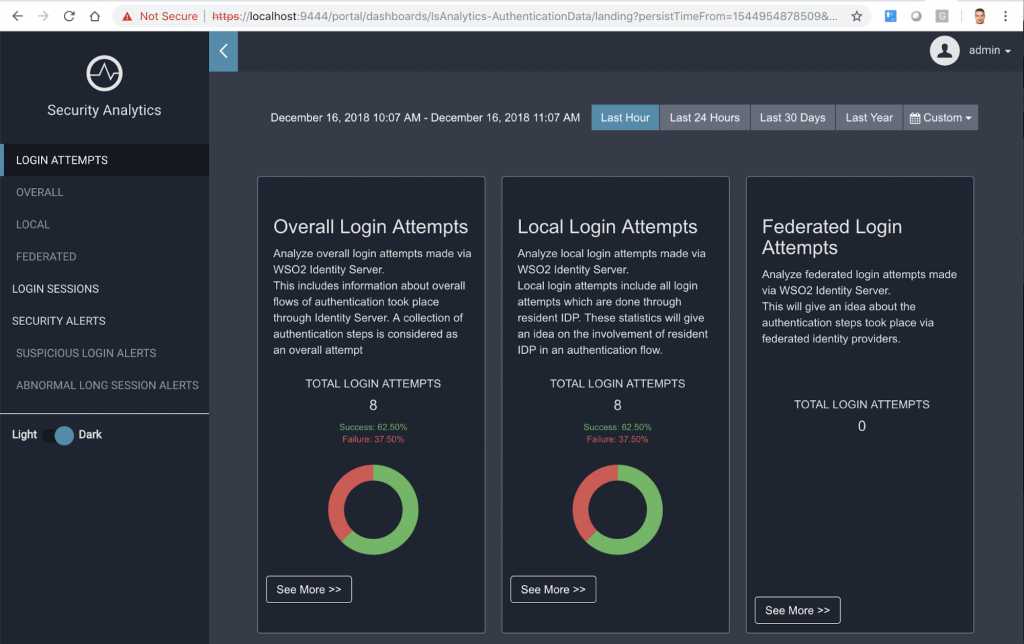
Task: Click the admin user avatar icon
Action: click(944, 51)
